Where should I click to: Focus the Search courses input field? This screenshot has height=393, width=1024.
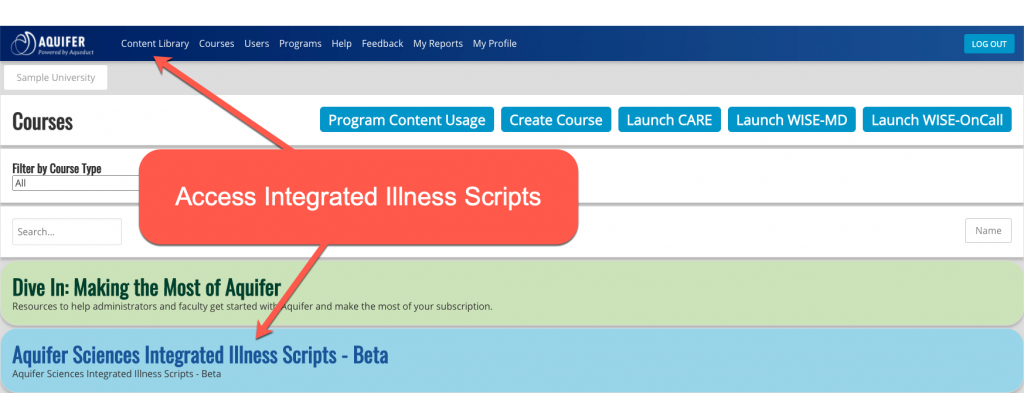click(67, 231)
